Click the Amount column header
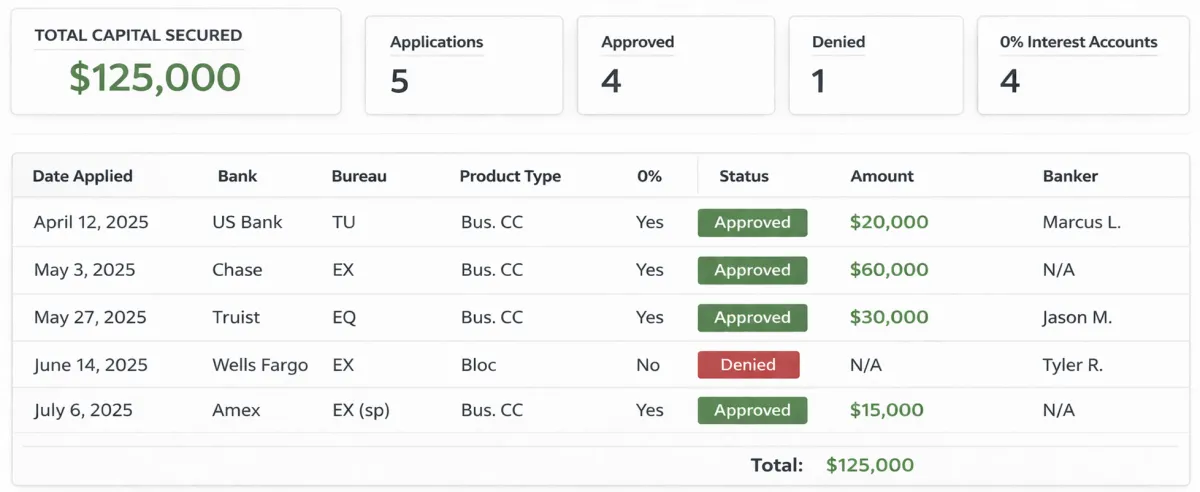The width and height of the screenshot is (1200, 492). click(882, 176)
